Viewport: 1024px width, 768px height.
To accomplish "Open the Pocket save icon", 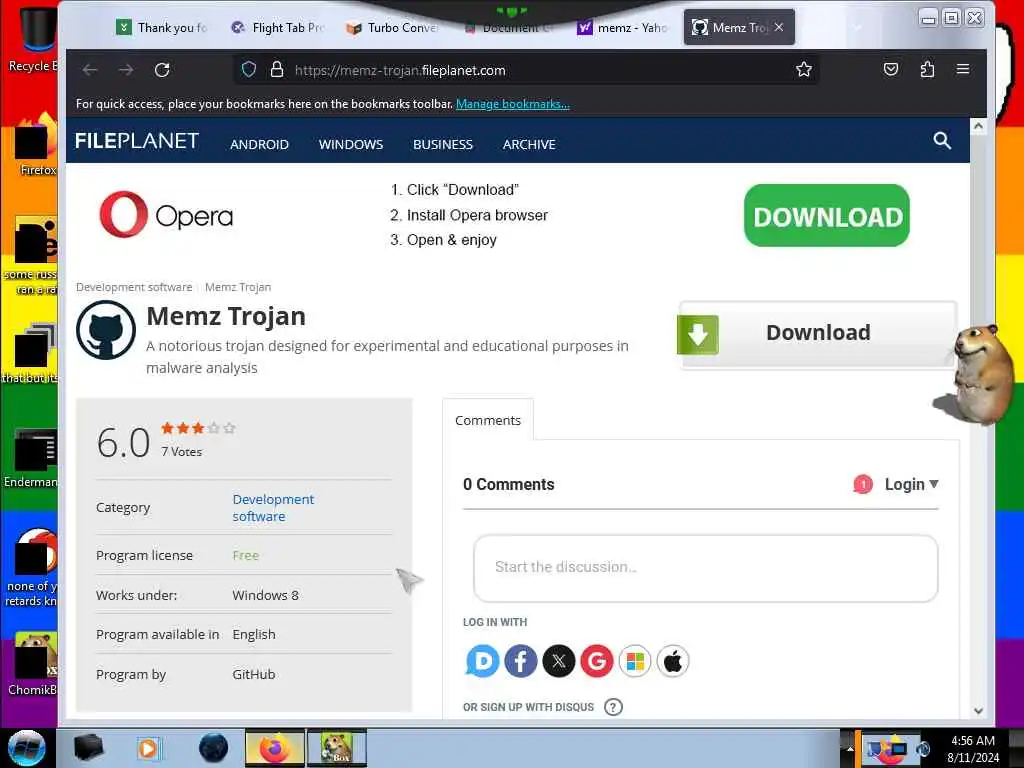I will tap(891, 69).
